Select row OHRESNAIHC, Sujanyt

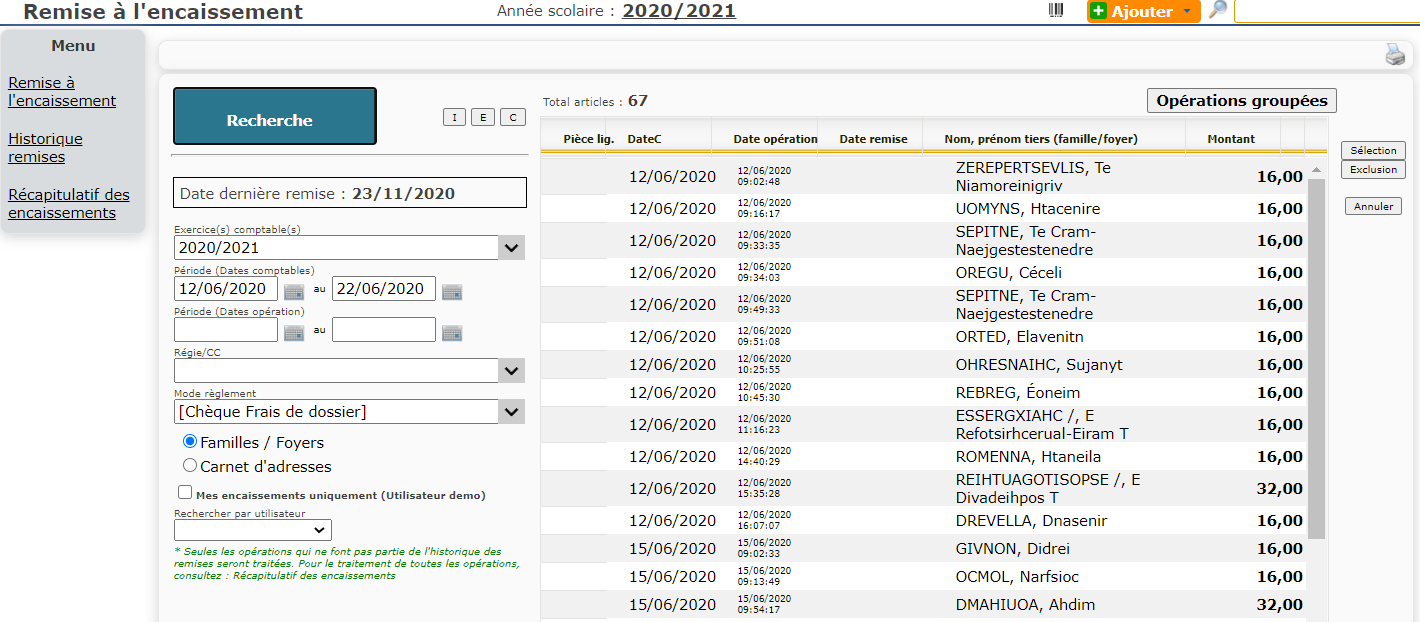tap(923, 364)
